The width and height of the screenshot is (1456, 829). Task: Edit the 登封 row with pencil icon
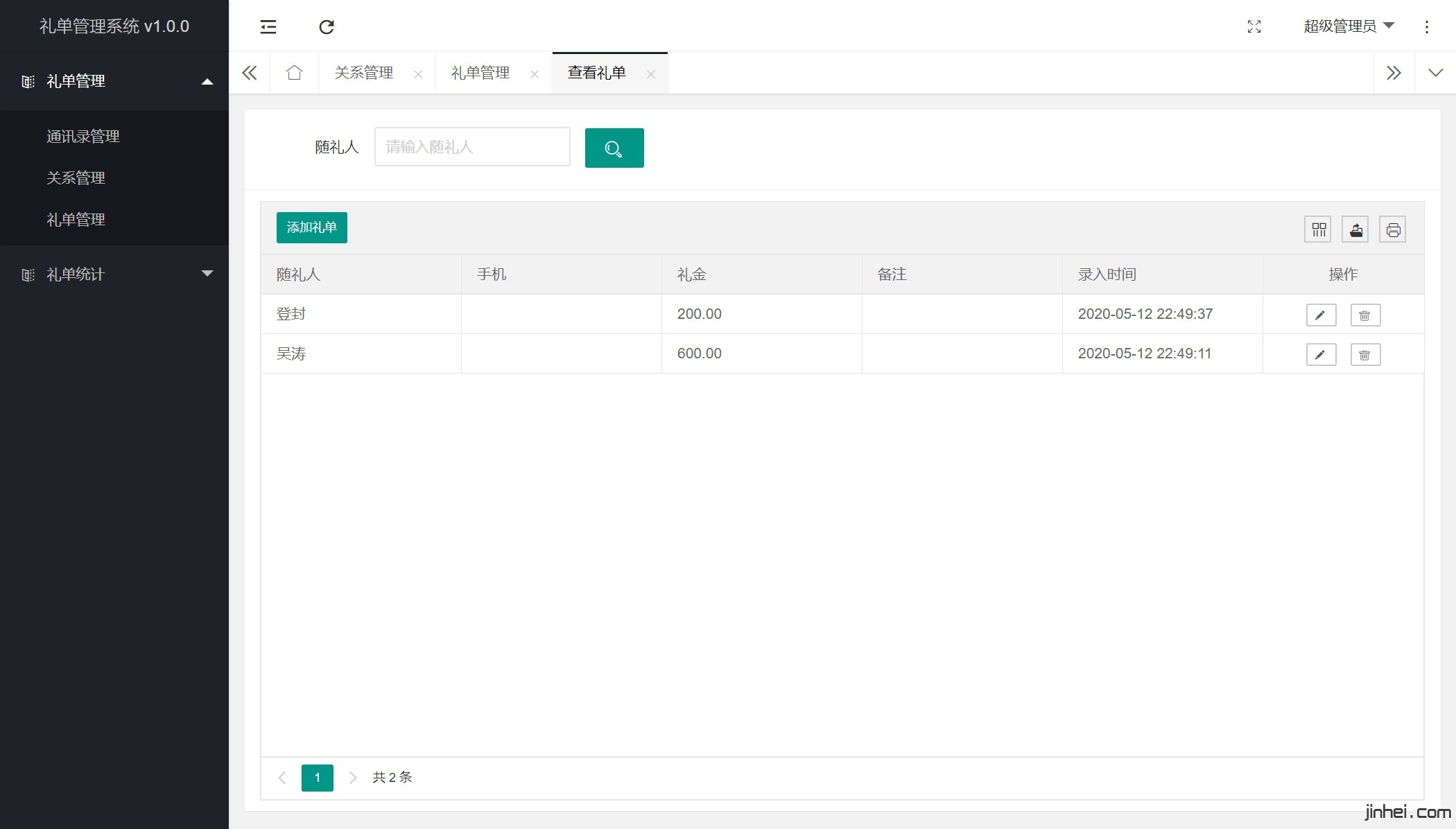[x=1321, y=315]
